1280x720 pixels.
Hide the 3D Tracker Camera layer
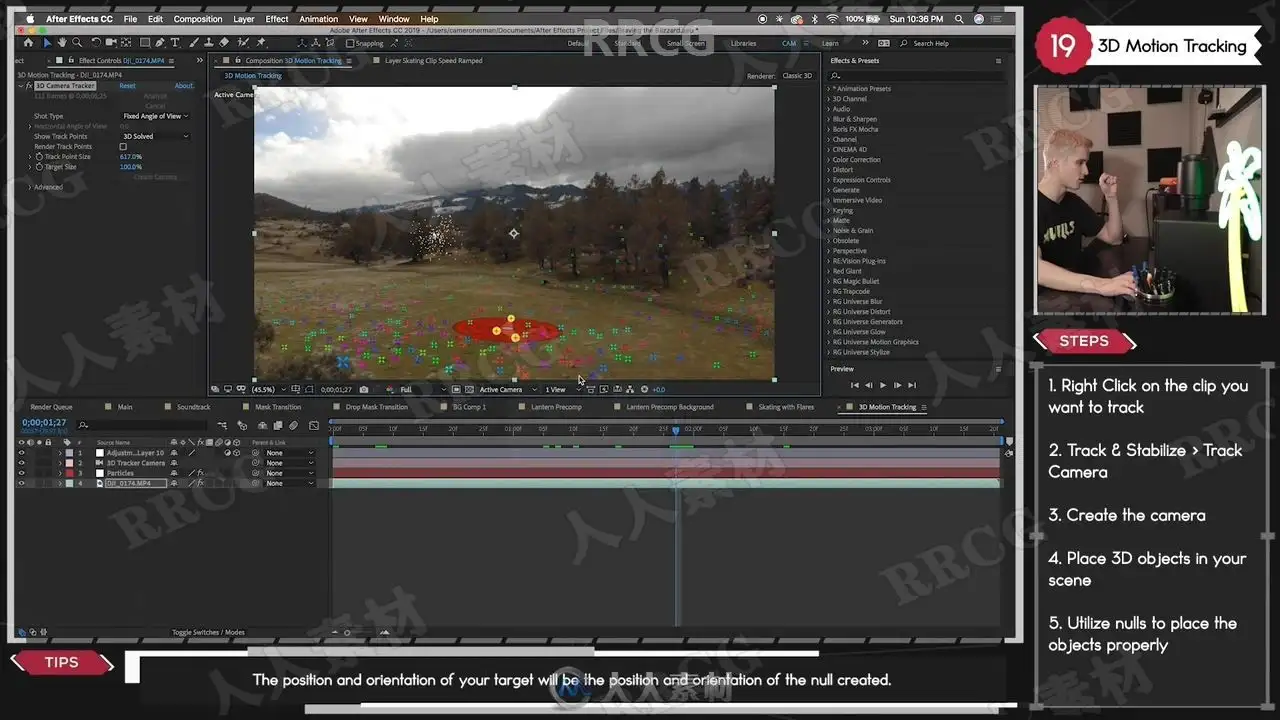(21, 463)
